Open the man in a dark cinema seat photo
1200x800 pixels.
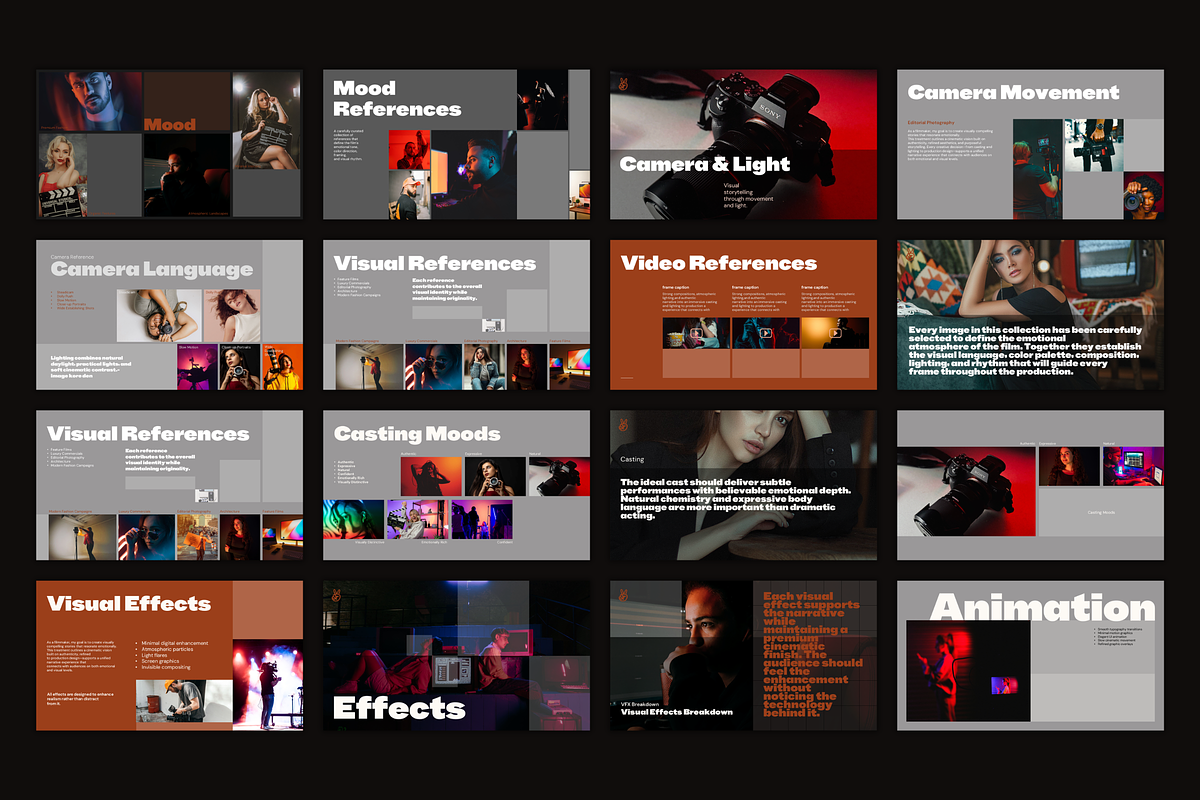tap(186, 175)
